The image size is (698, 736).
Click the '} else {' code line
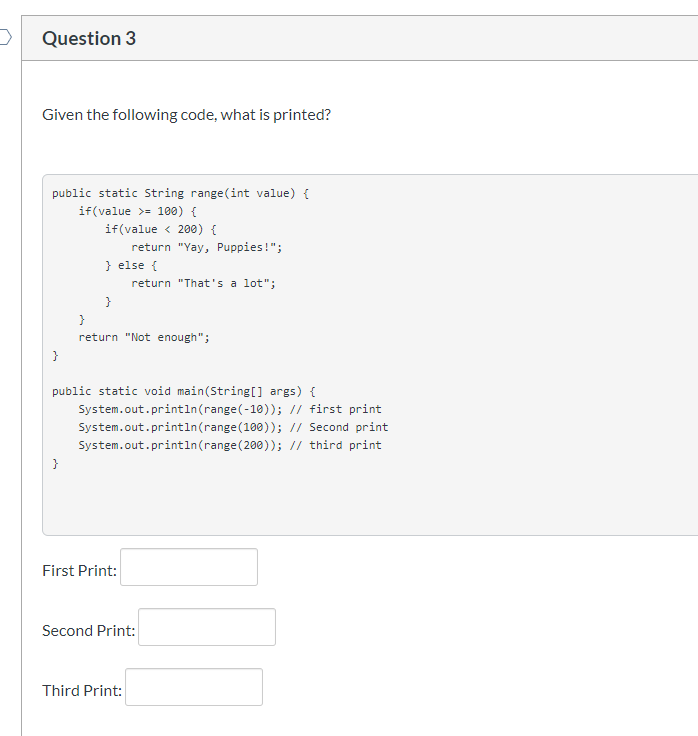tap(131, 266)
